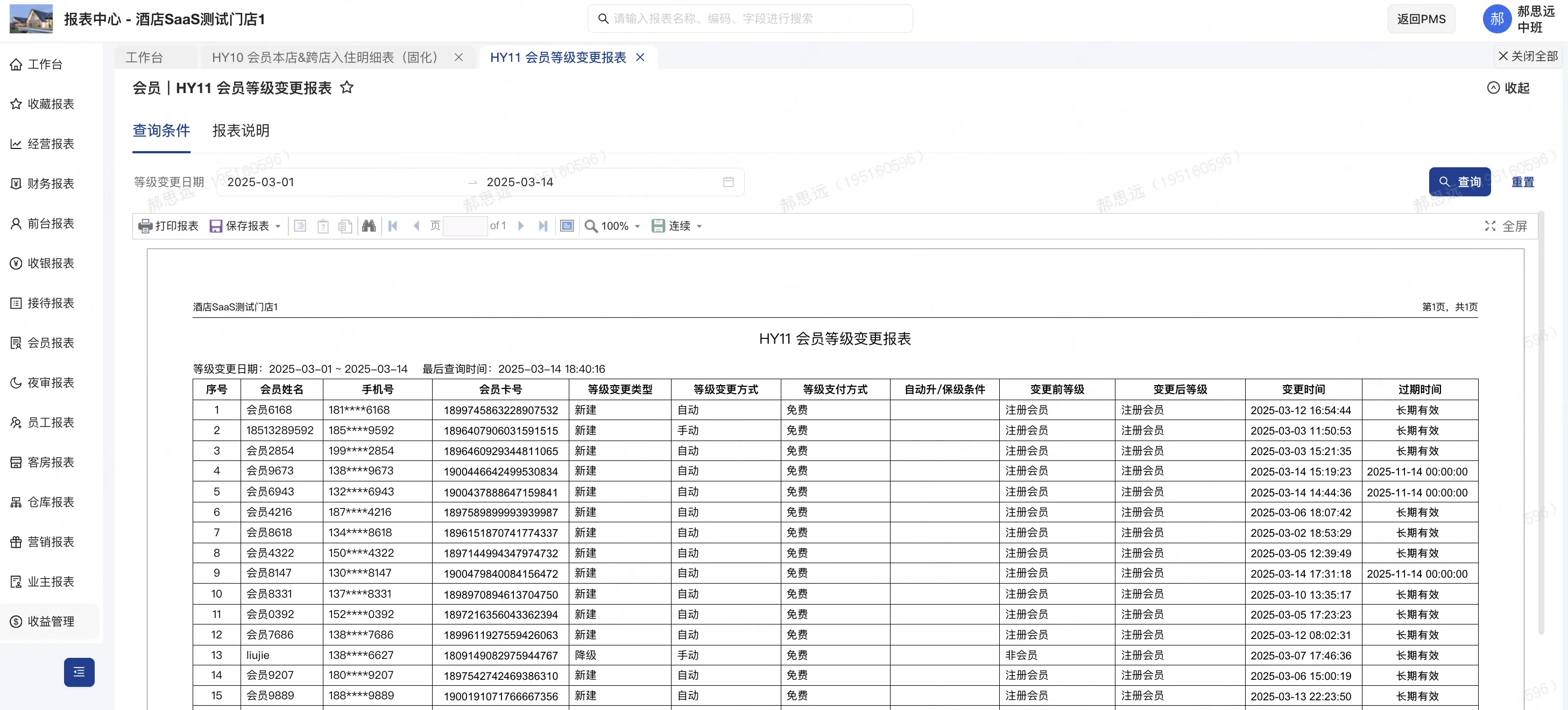This screenshot has width=1568, height=710.
Task: Click the 等级变更类型 column header
Action: (x=620, y=389)
